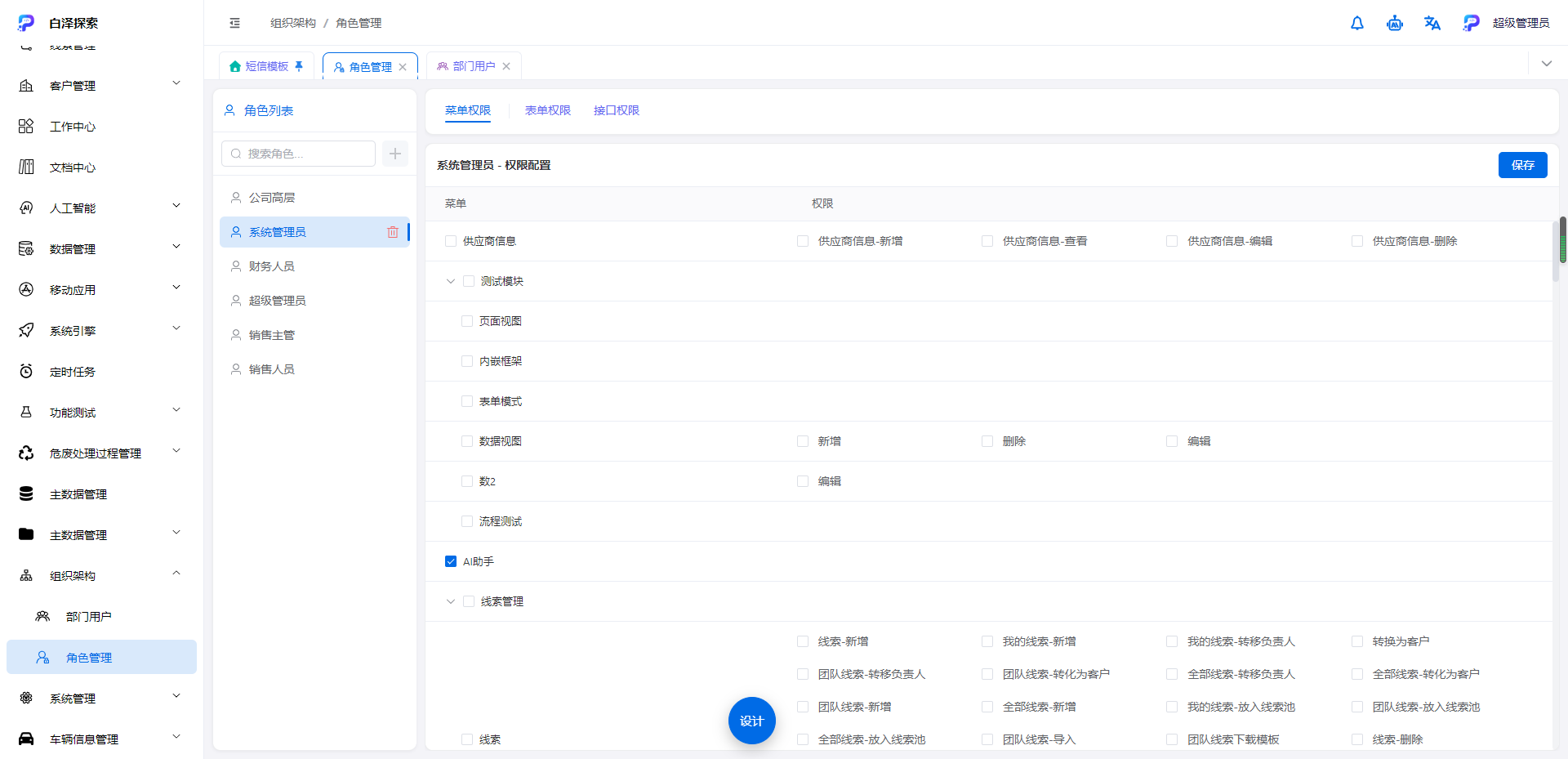
Task: Click the plus icon to add role
Action: 395,154
